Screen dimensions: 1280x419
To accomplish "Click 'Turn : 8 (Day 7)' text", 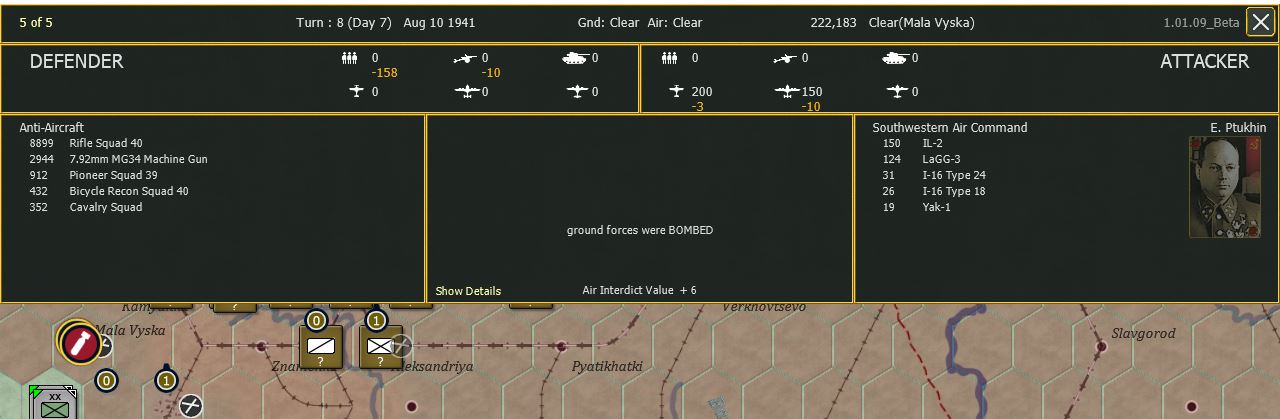I will (x=344, y=23).
